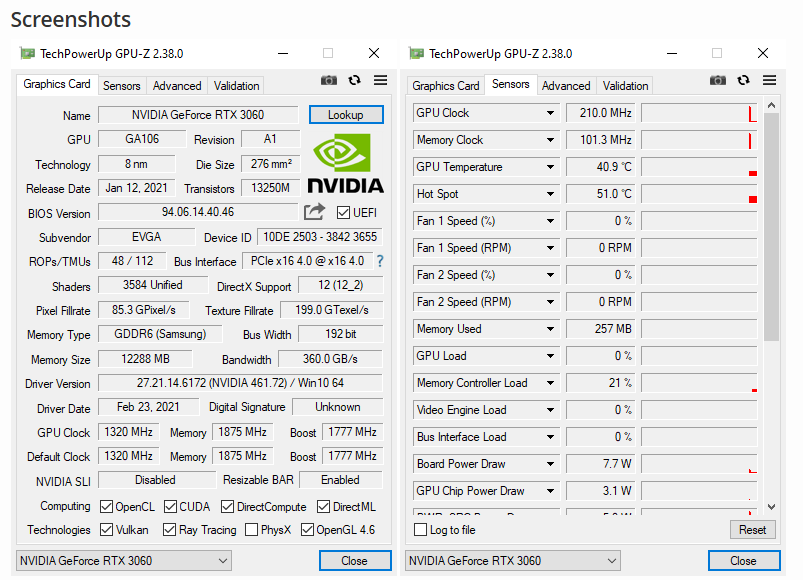Switch to Validation tab in right window
Image resolution: width=803 pixels, height=580 pixels.
(x=625, y=85)
